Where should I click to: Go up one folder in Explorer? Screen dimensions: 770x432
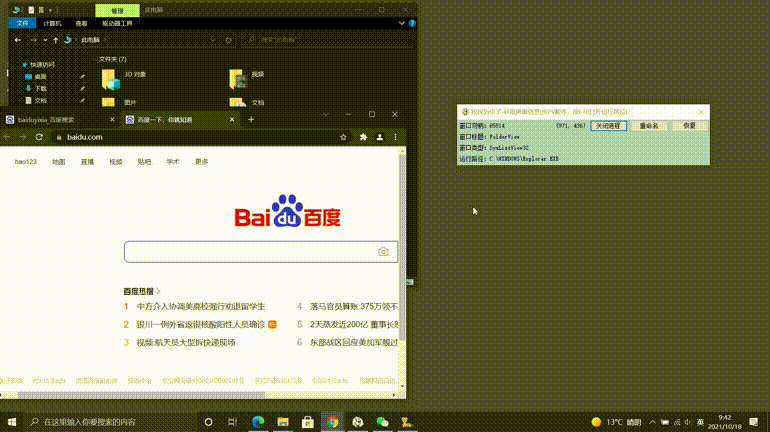click(x=55, y=40)
